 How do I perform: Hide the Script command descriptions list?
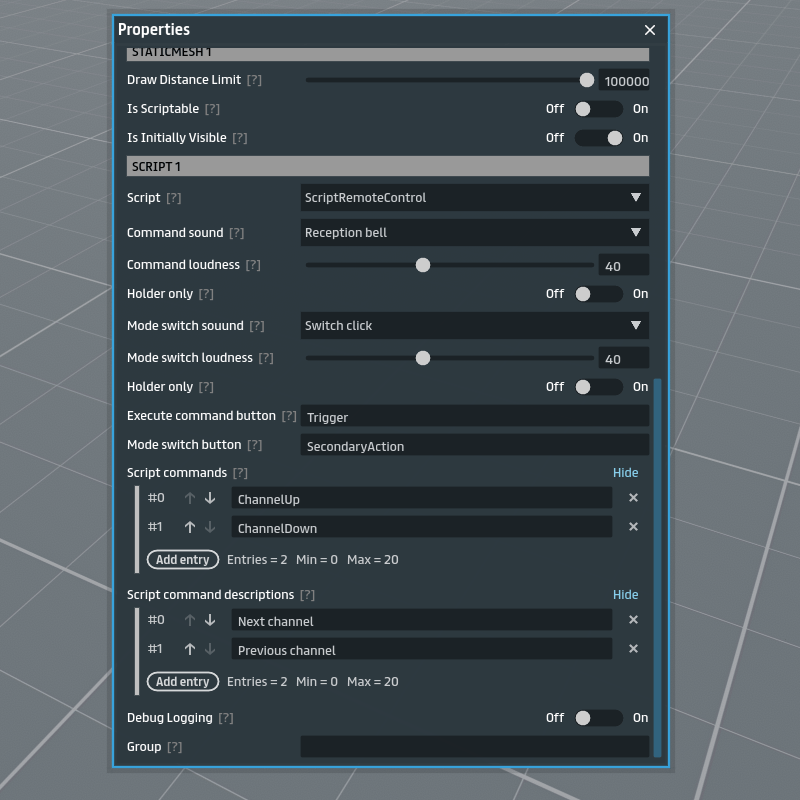(625, 595)
